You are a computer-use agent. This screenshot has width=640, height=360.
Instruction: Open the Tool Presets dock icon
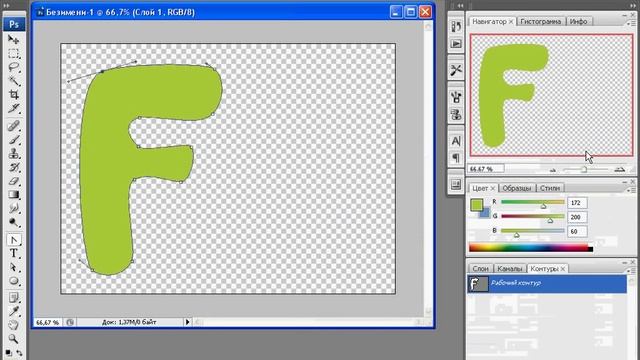pyautogui.click(x=456, y=70)
